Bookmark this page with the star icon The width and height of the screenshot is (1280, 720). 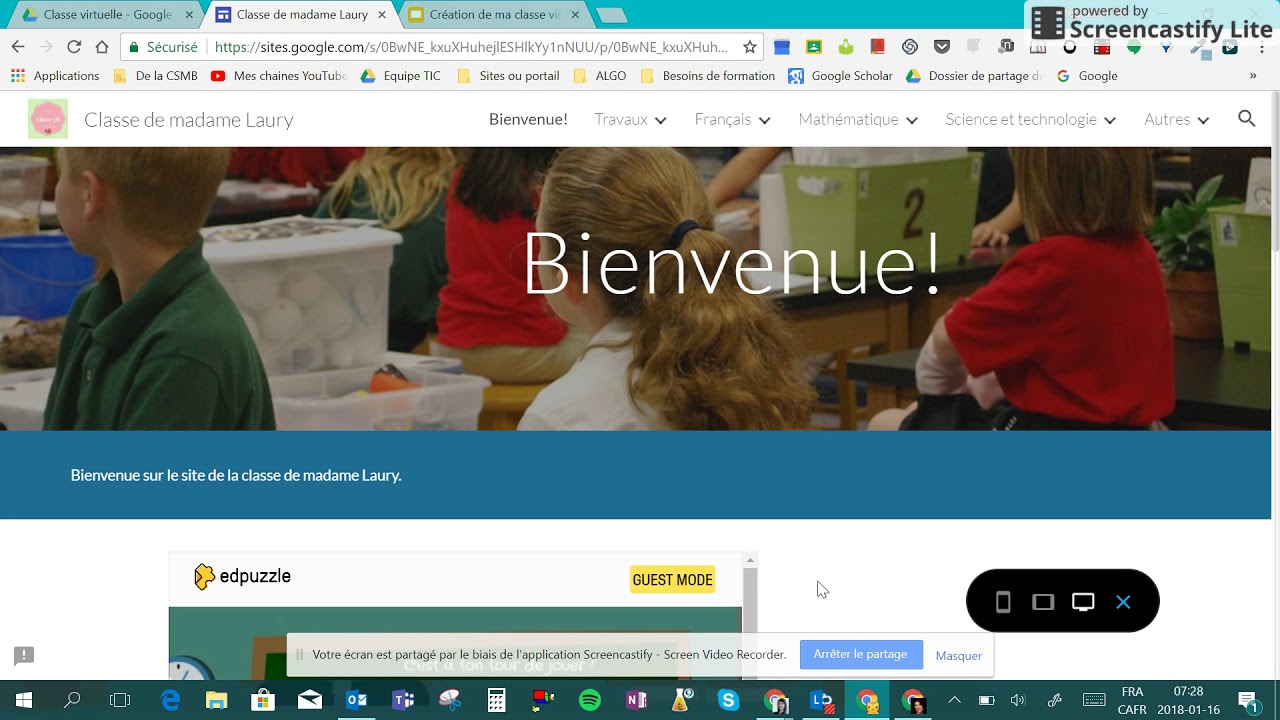click(749, 47)
